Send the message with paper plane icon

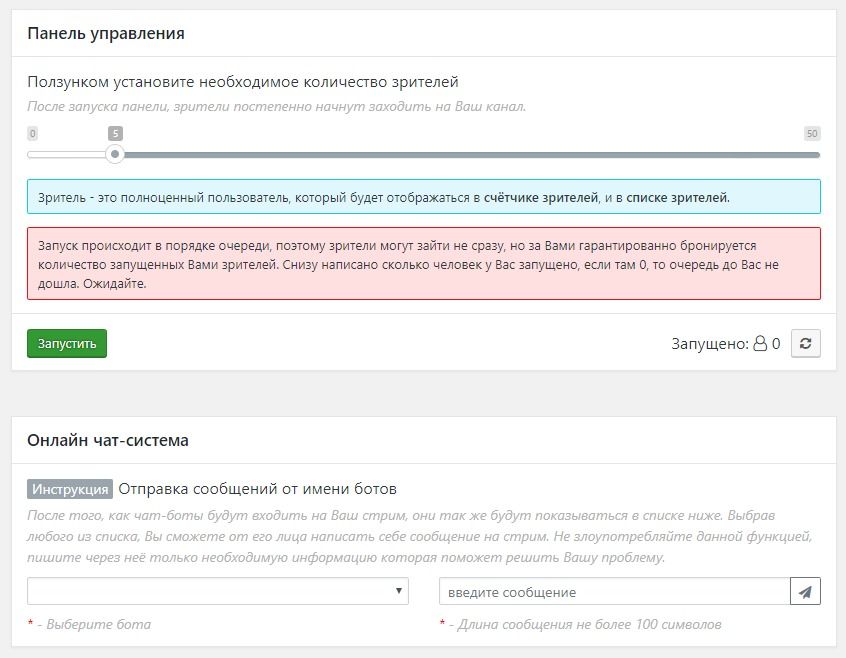[x=805, y=592]
